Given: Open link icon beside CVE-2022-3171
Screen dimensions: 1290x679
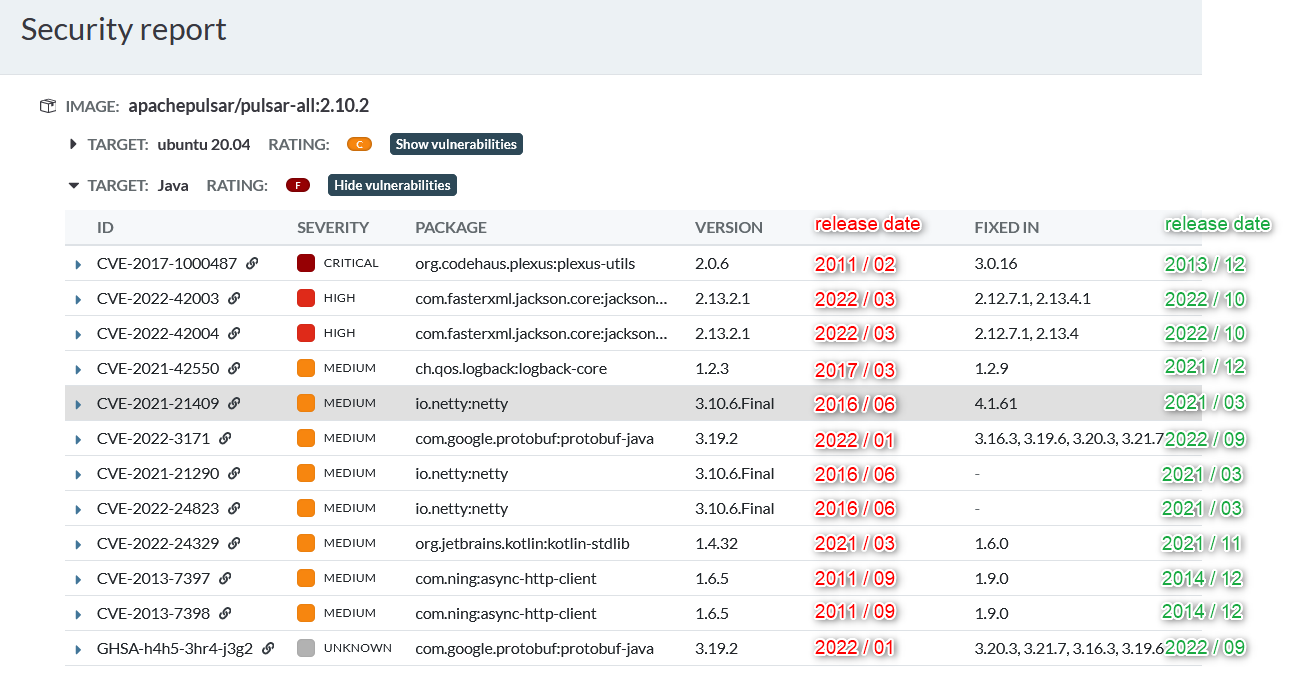Looking at the screenshot, I should pos(225,438).
